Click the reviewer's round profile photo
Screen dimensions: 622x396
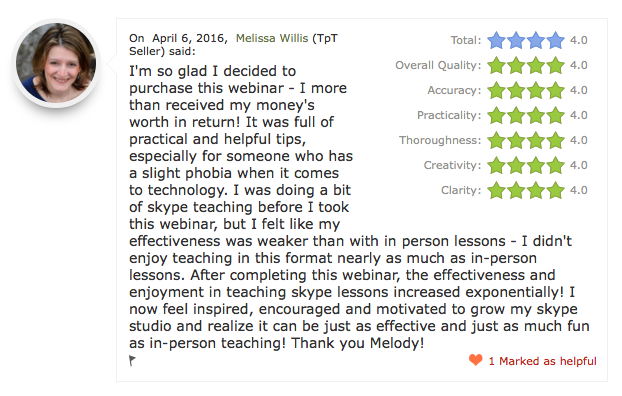[56, 62]
